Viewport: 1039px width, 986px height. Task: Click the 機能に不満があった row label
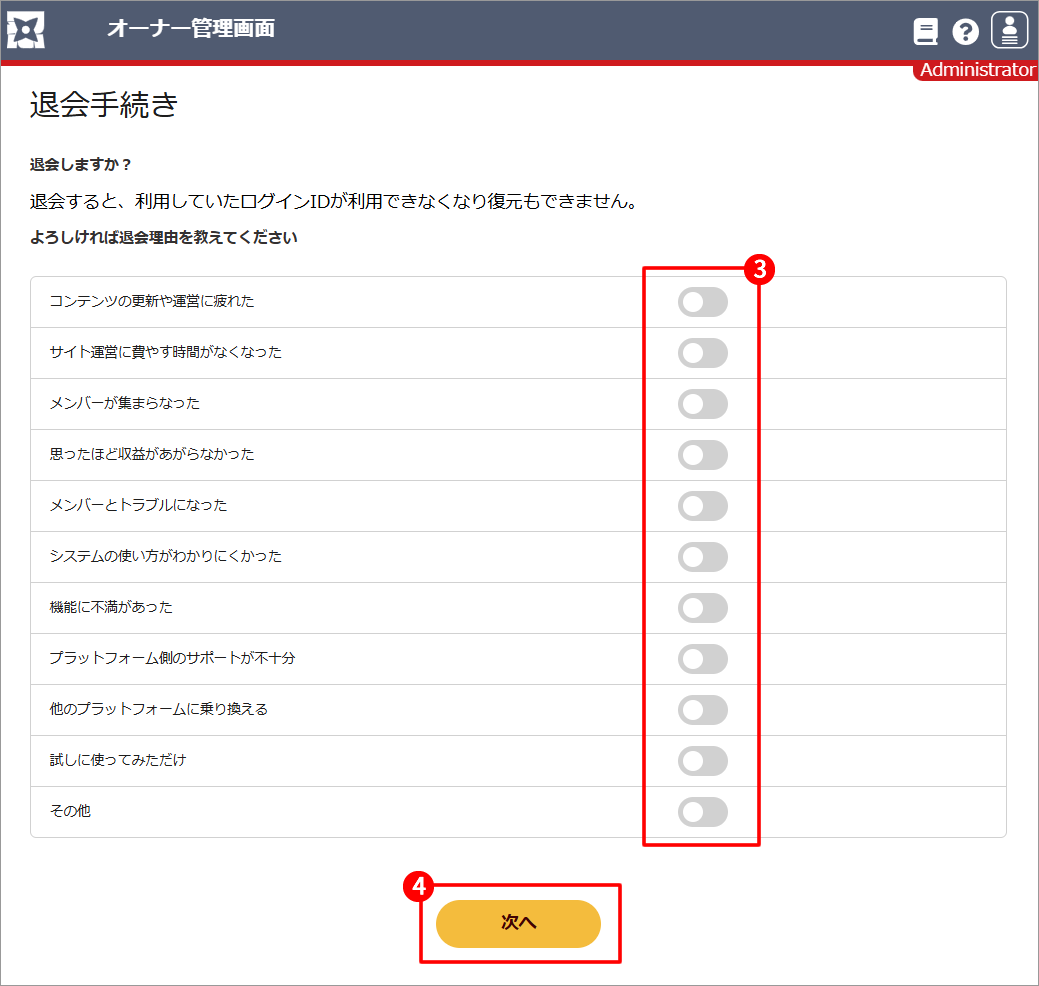coord(111,607)
